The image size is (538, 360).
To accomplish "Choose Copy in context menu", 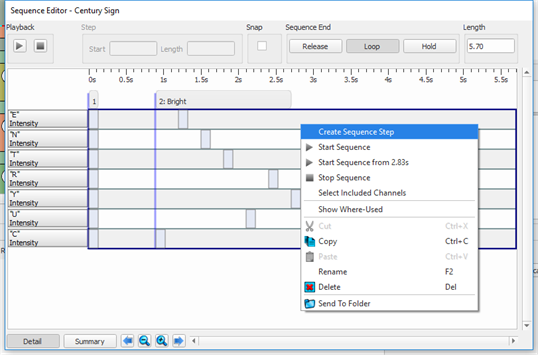I will tap(389, 241).
